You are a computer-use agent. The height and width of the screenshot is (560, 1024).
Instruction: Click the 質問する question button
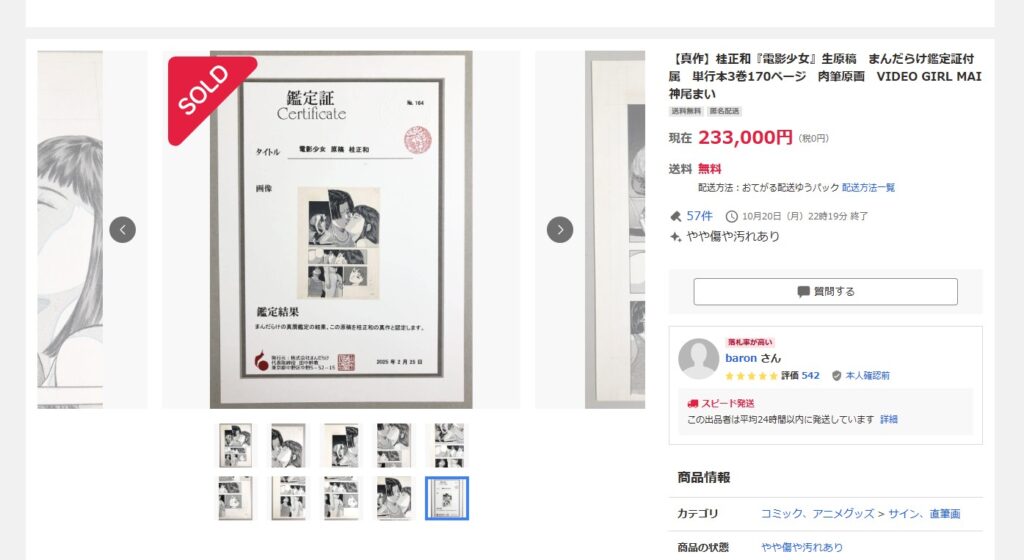click(x=825, y=292)
